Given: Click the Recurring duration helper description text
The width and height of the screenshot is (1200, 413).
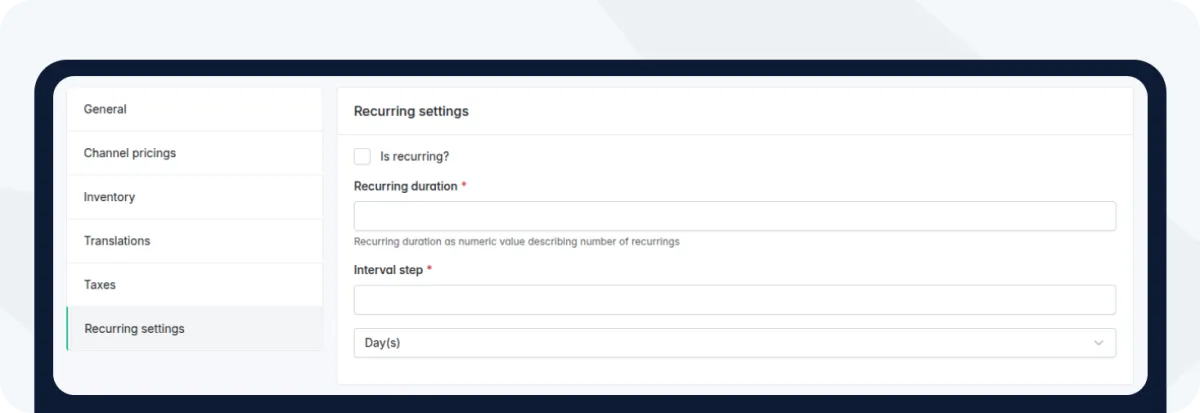Looking at the screenshot, I should 516,242.
